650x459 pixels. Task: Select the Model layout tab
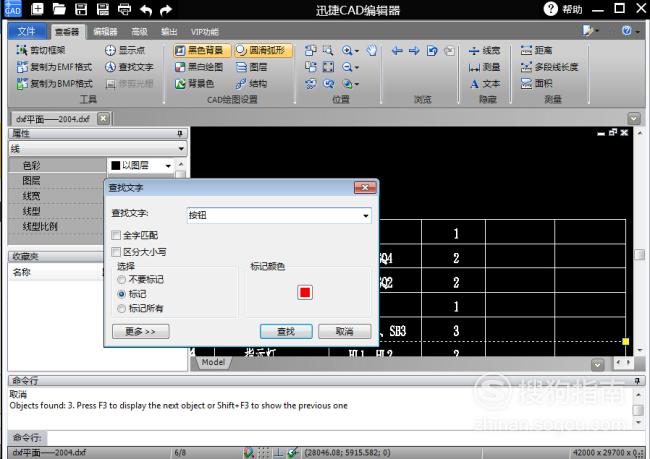click(213, 362)
